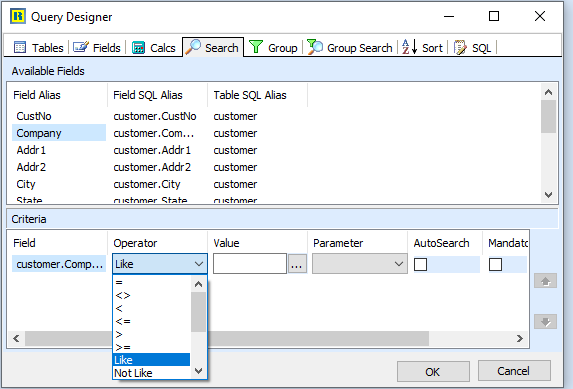The height and width of the screenshot is (389, 573).
Task: Select the Company field alias row
Action: point(59,133)
